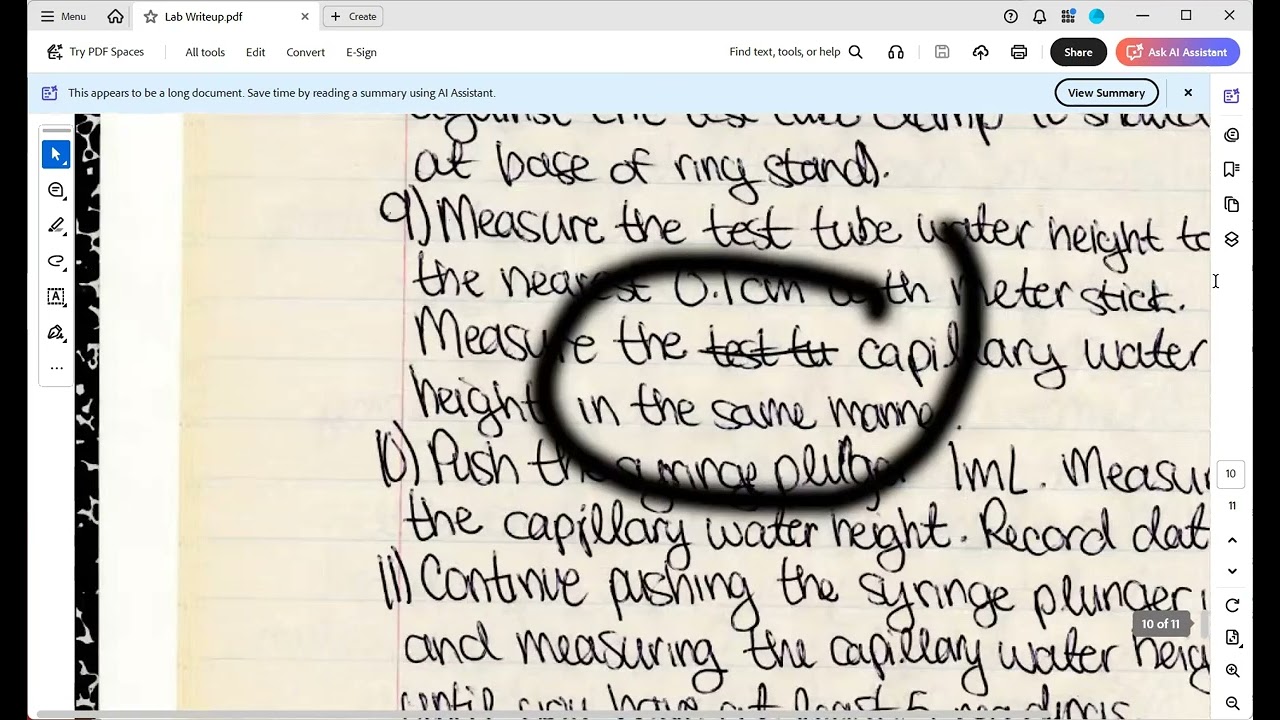Open the Comments panel in right sidebar
This screenshot has height=720, width=1280.
point(1232,135)
